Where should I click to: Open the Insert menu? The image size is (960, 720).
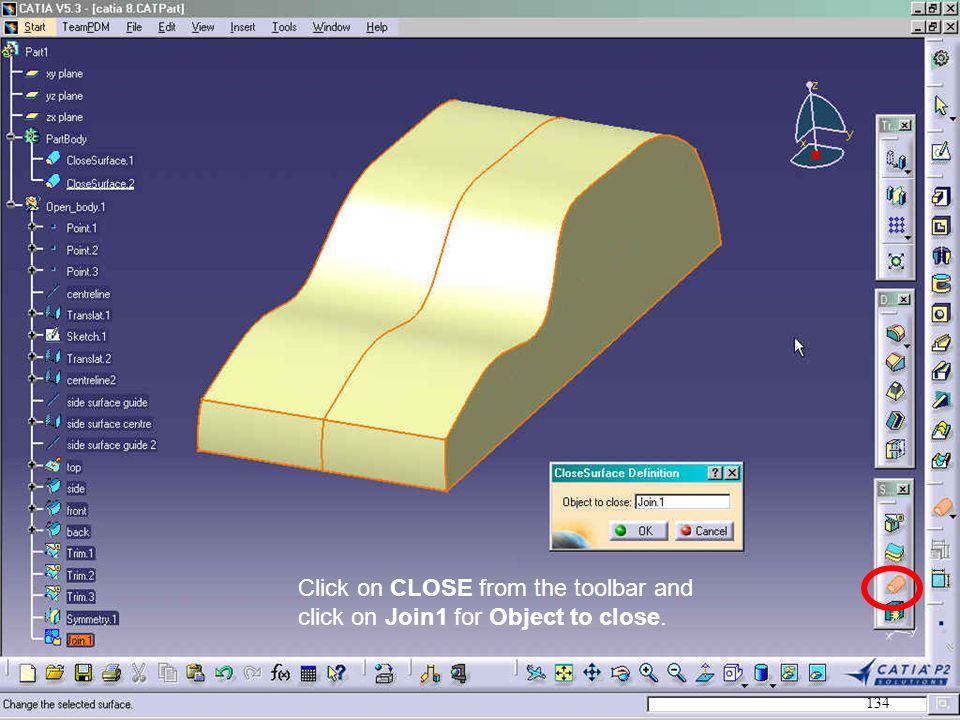tap(242, 27)
